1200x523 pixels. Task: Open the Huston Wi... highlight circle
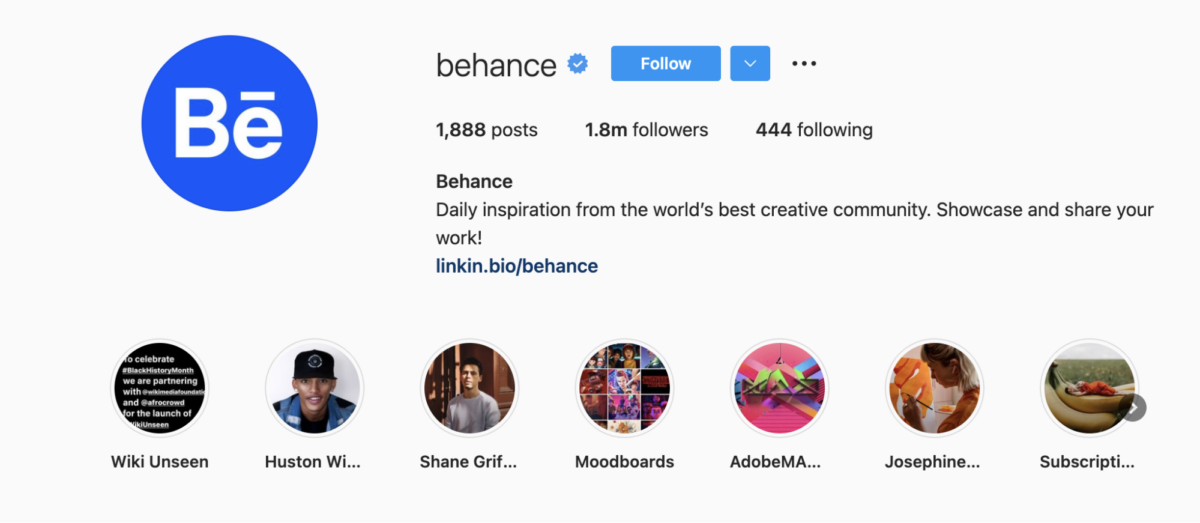[x=313, y=388]
